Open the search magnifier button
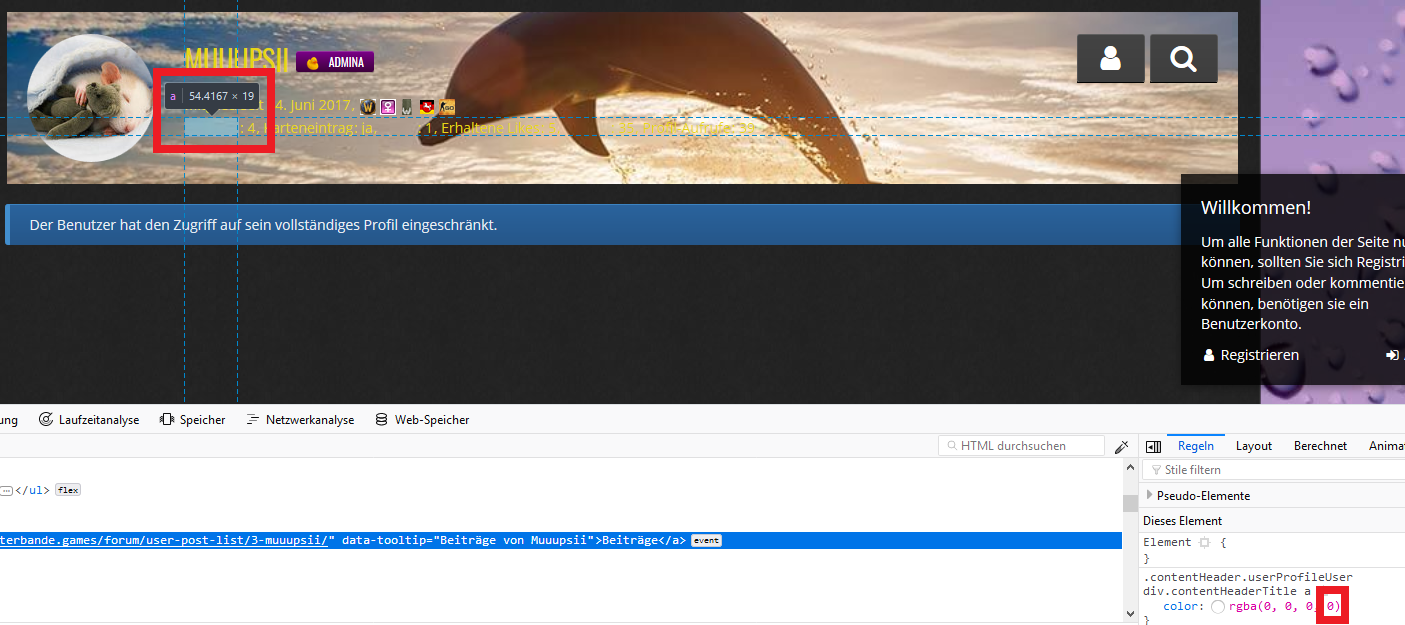Image resolution: width=1405 pixels, height=625 pixels. [x=1183, y=59]
